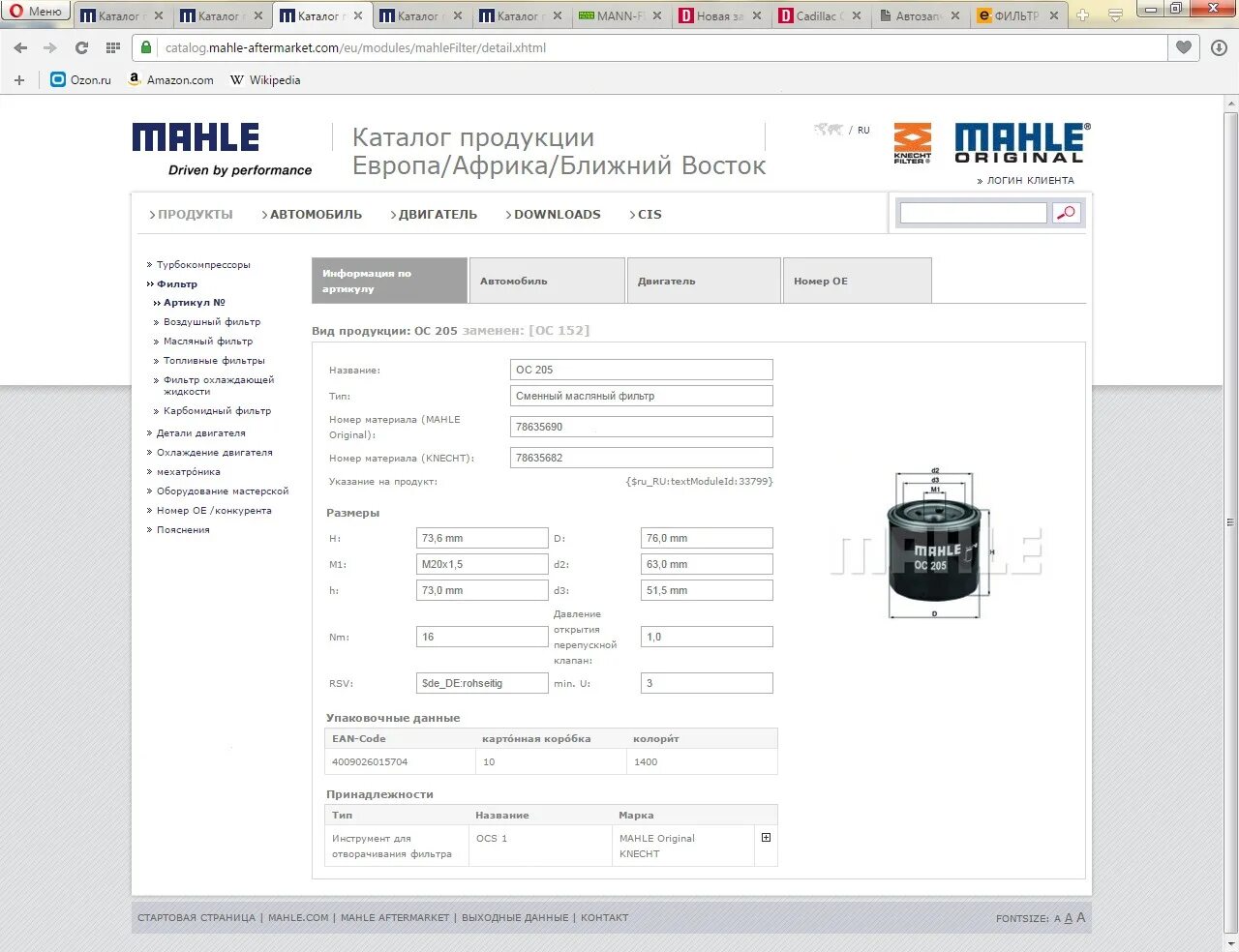
Task: Choose the largest font size A
Action: [1081, 917]
